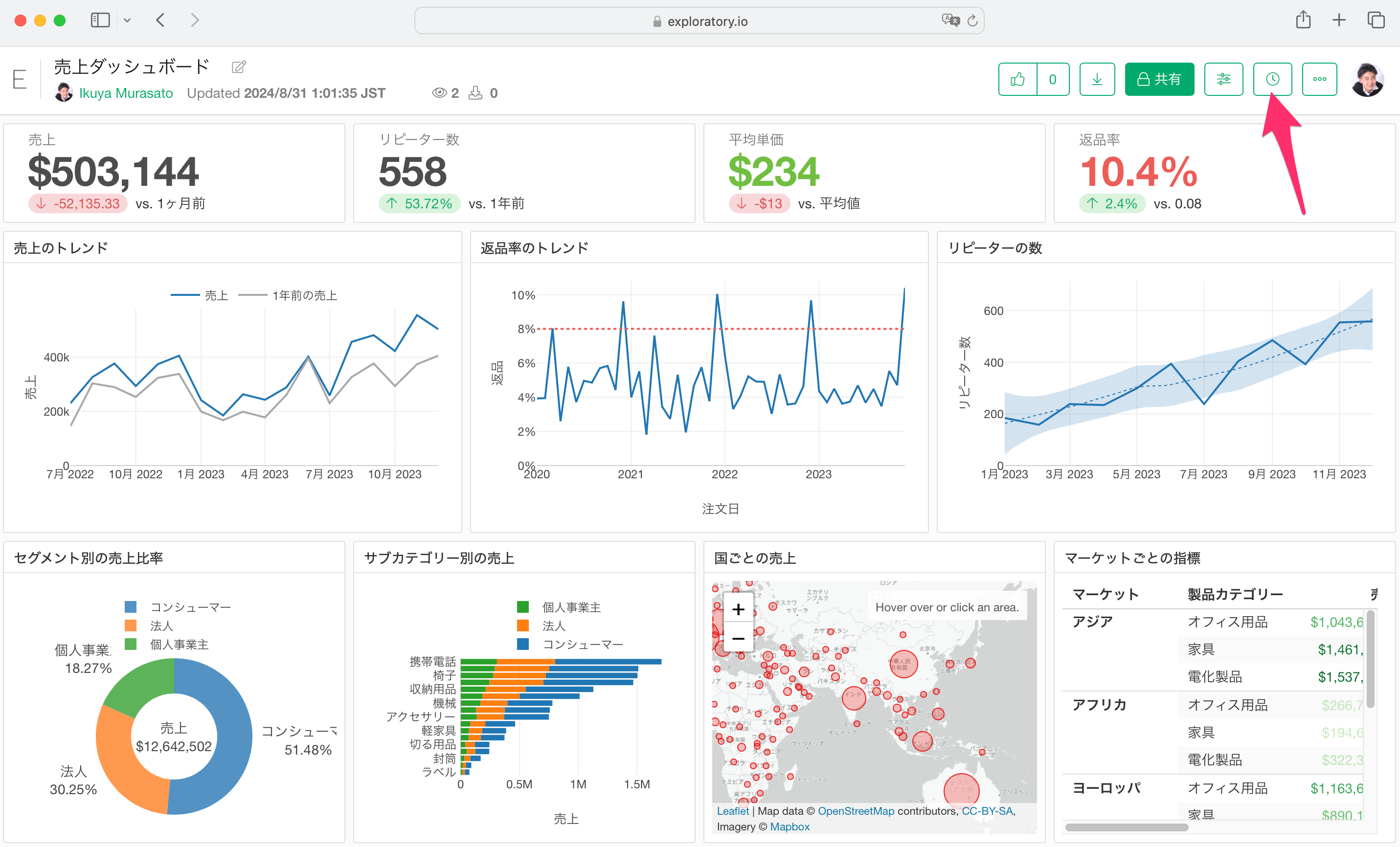Toggle the 1年前の売上 legend series
The height and width of the screenshot is (847, 1400).
click(304, 295)
